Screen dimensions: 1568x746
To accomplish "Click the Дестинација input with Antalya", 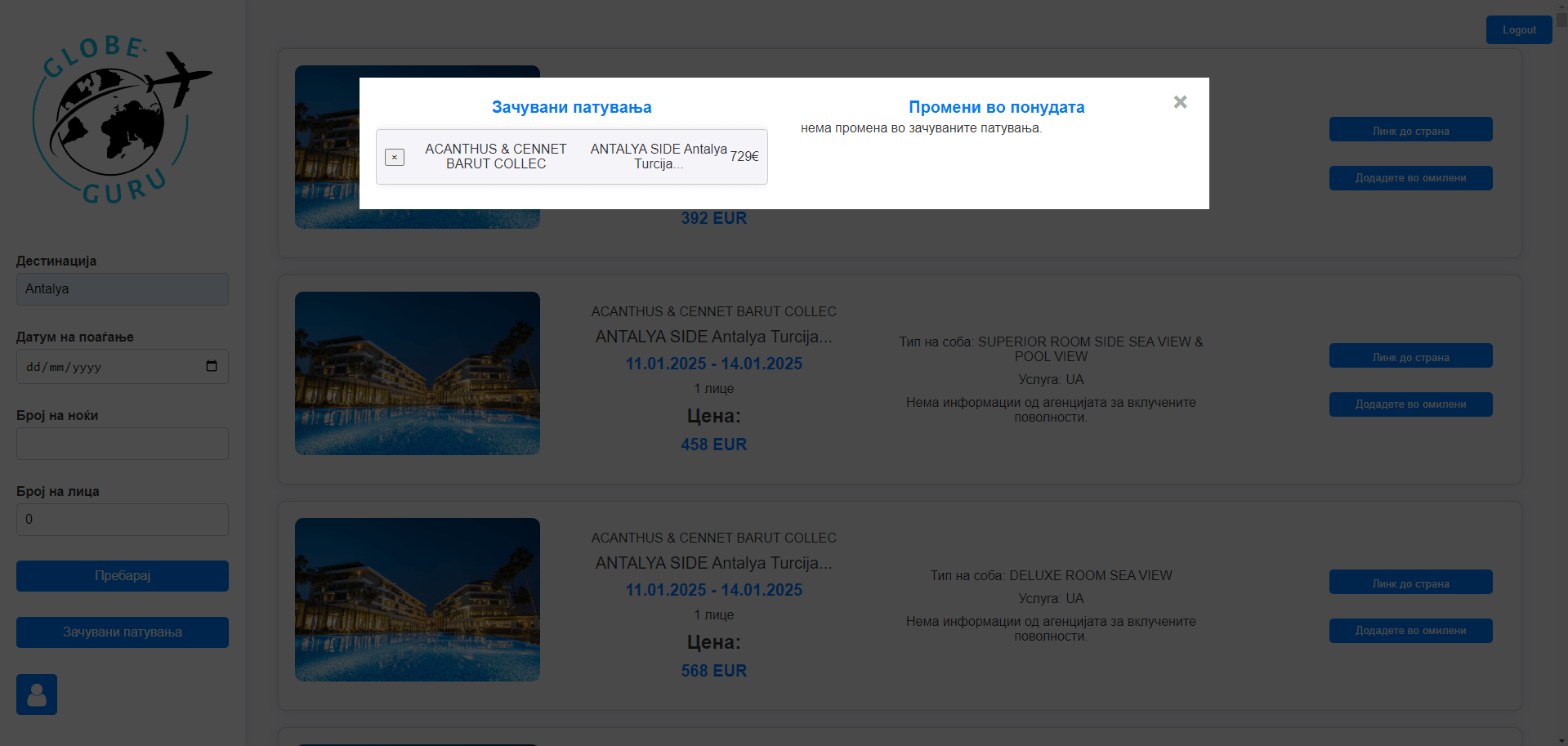I will tap(123, 289).
